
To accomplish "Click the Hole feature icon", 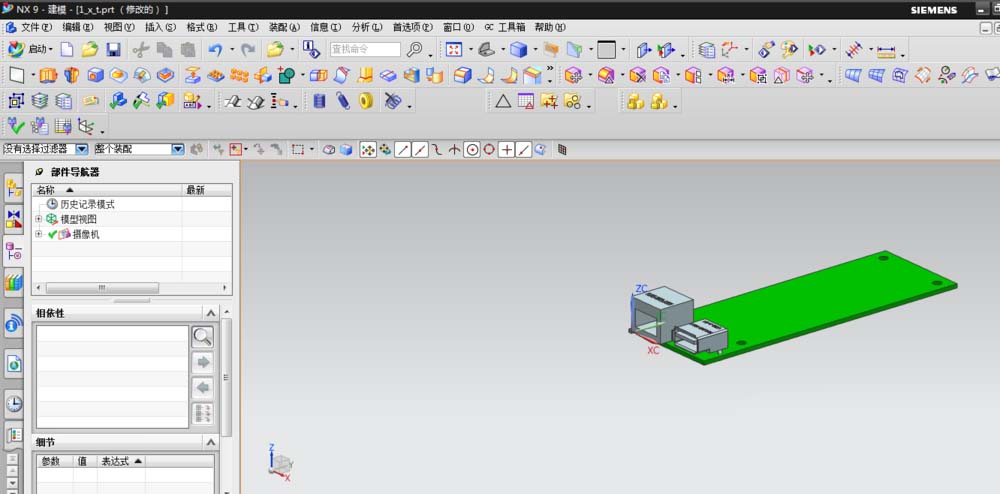I will (x=95, y=75).
